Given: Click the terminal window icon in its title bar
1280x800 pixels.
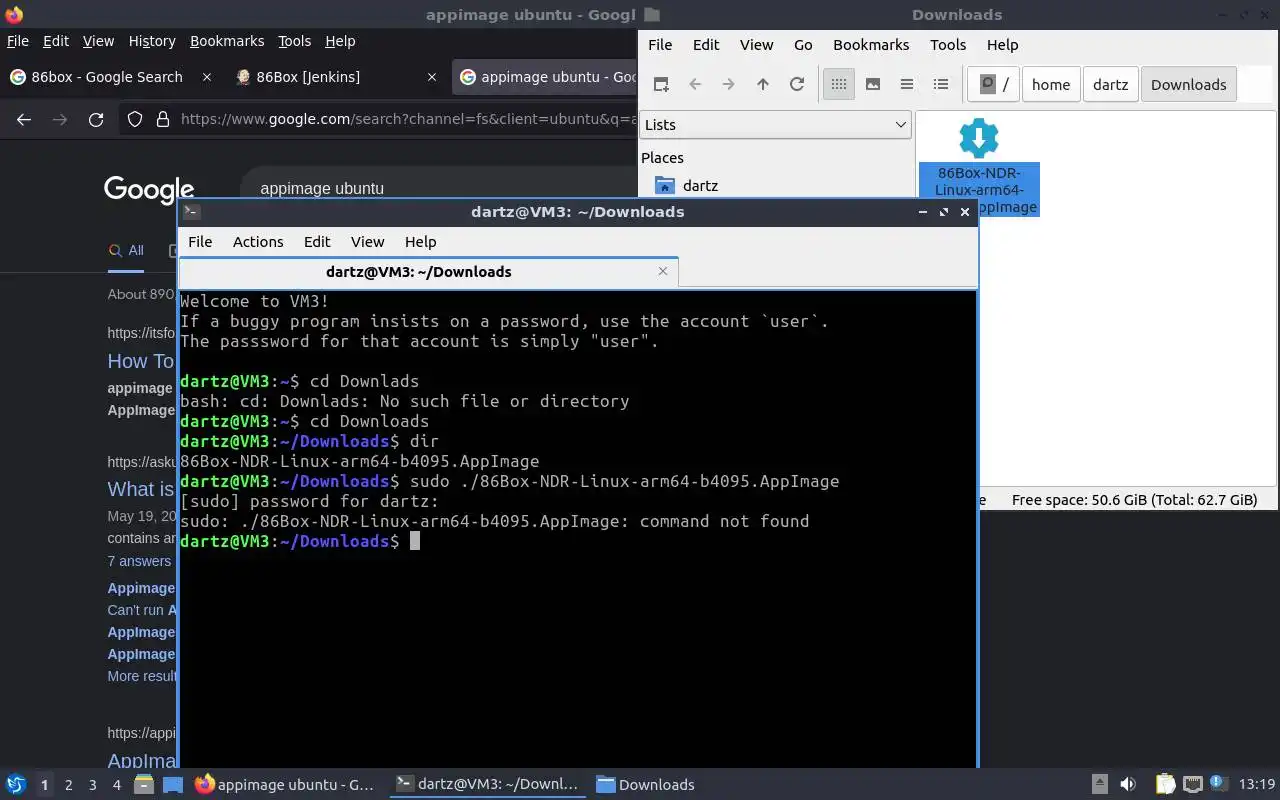Looking at the screenshot, I should point(191,211).
